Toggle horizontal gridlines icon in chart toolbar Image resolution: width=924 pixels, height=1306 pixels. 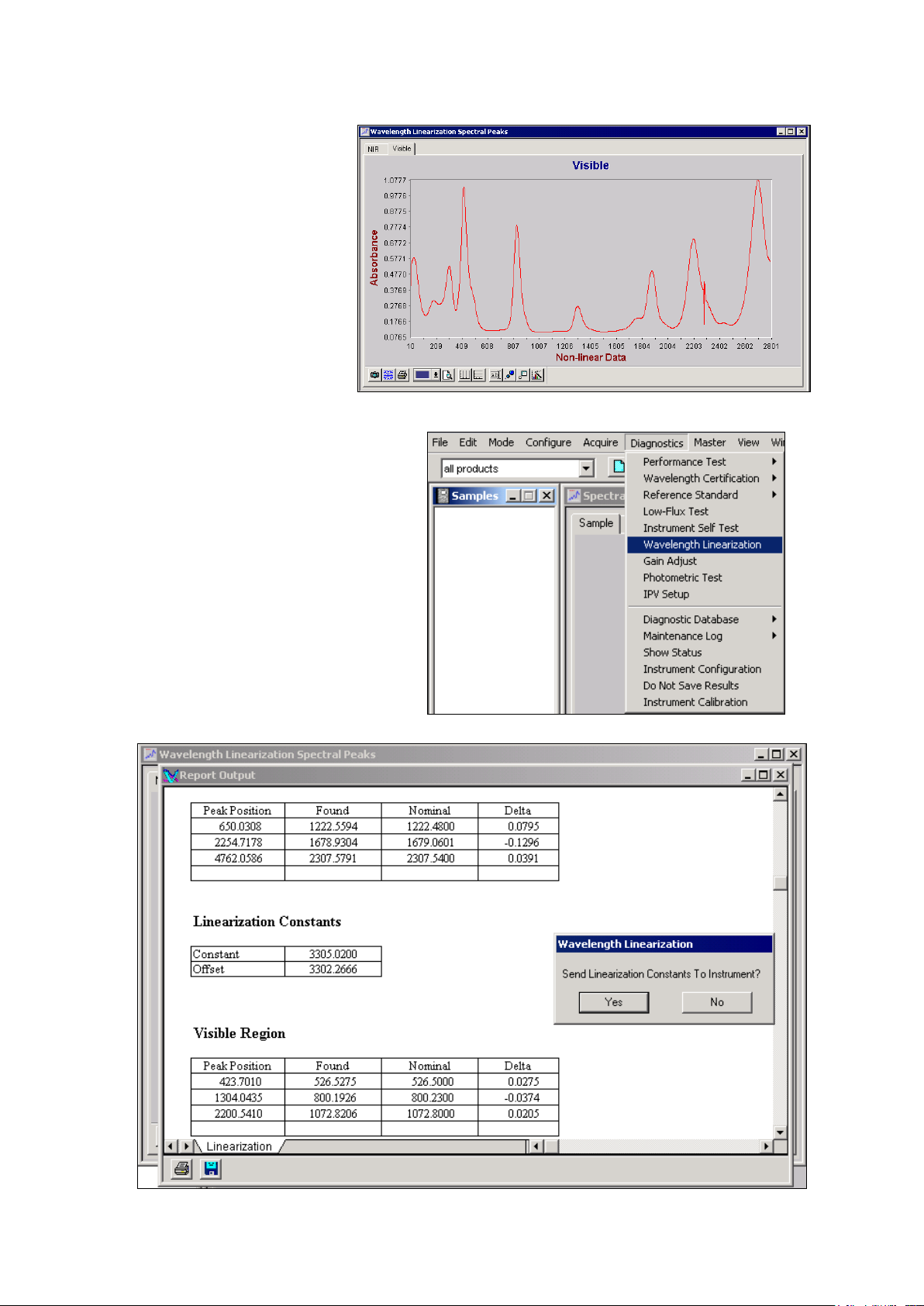(x=478, y=375)
